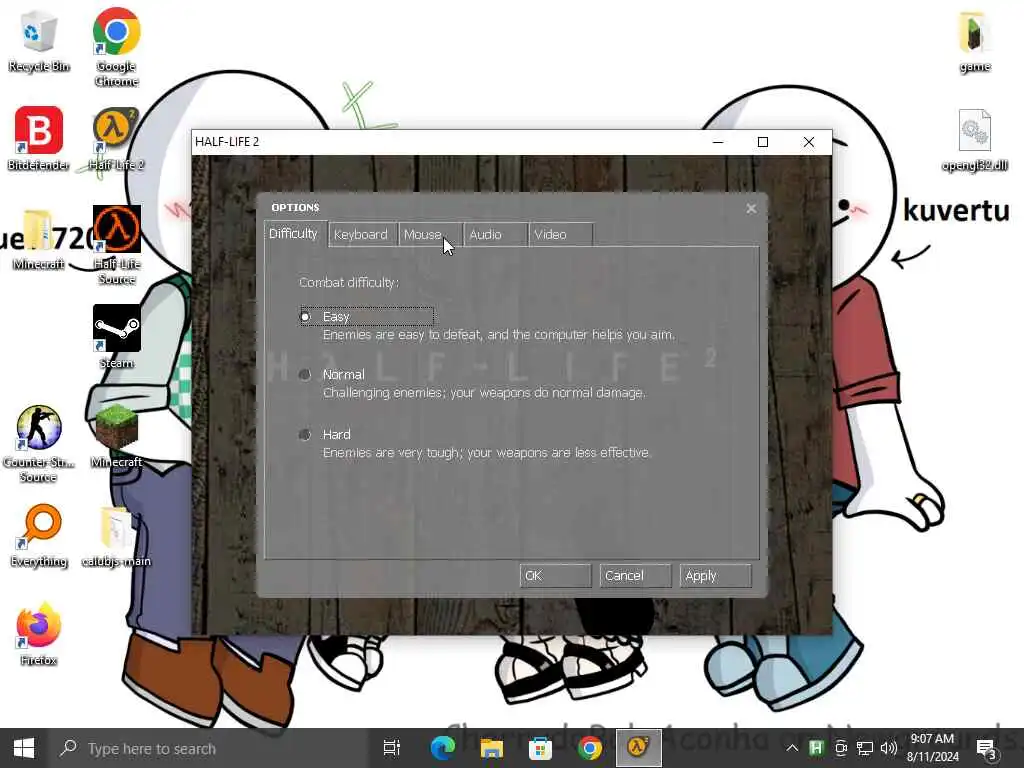This screenshot has width=1024, height=768.
Task: Switch to the Keyboard tab
Action: pos(361,234)
